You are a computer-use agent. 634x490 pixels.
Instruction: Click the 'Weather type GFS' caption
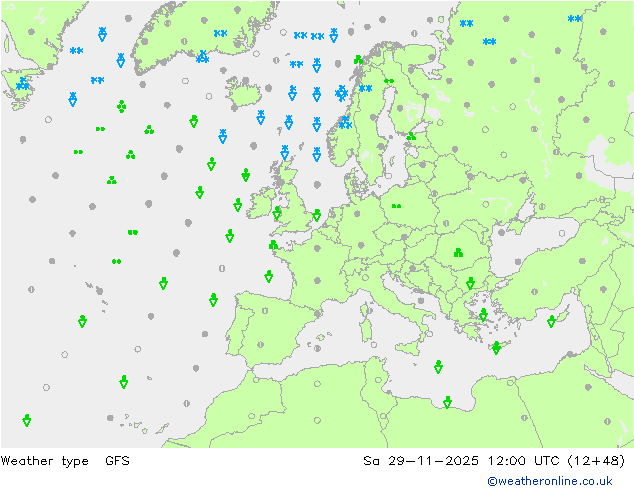65,460
